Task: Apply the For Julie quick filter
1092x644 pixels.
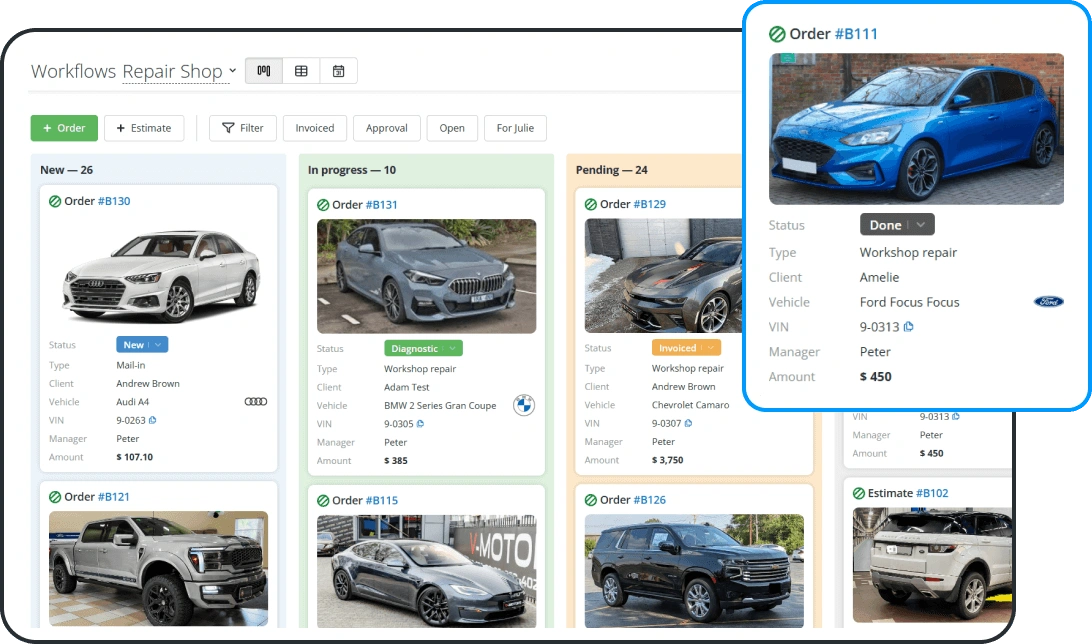Action: click(515, 128)
